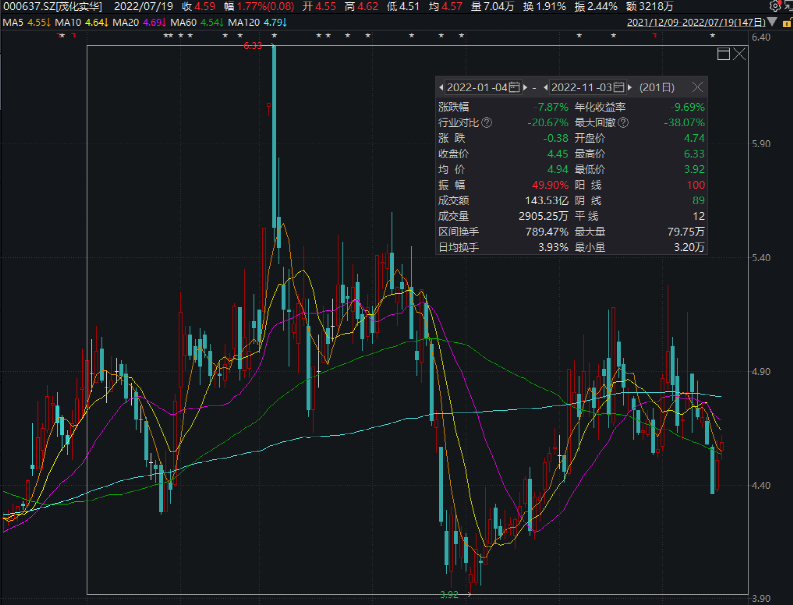Click help icon beside 行业对比
The height and width of the screenshot is (605, 793).
coord(487,123)
